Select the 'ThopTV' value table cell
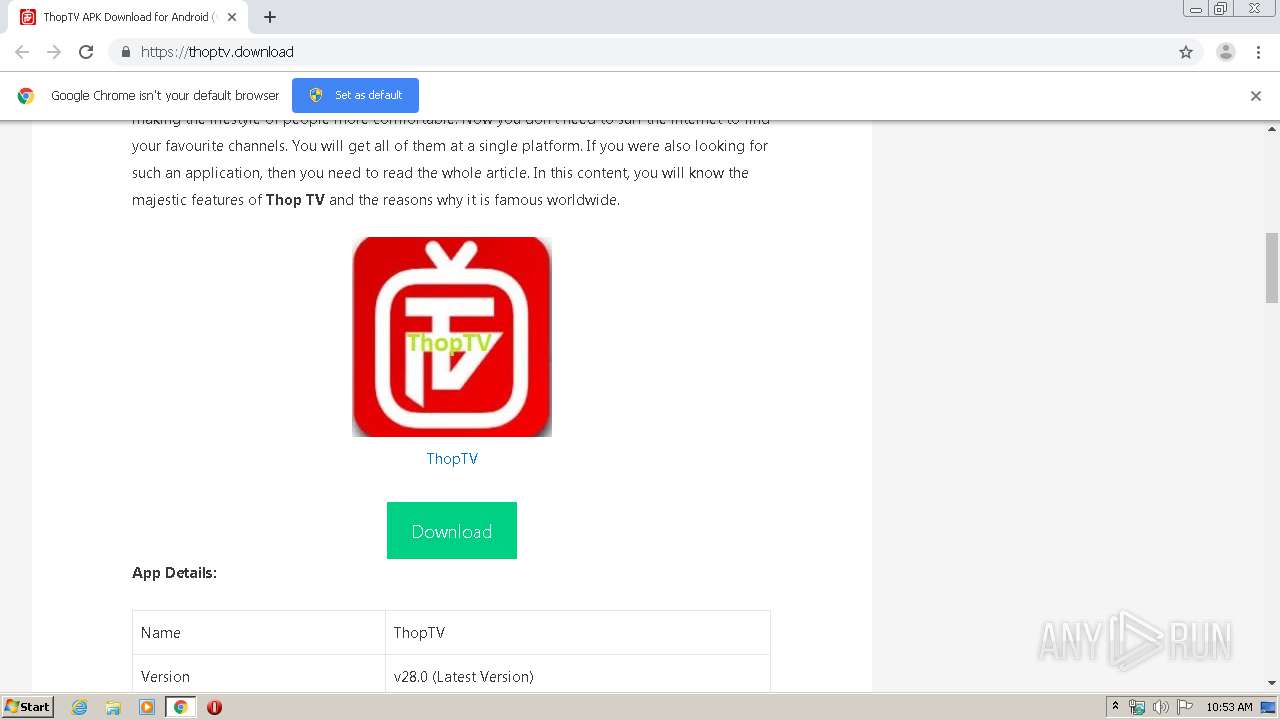Screen dimensions: 1280x720 pos(578,633)
